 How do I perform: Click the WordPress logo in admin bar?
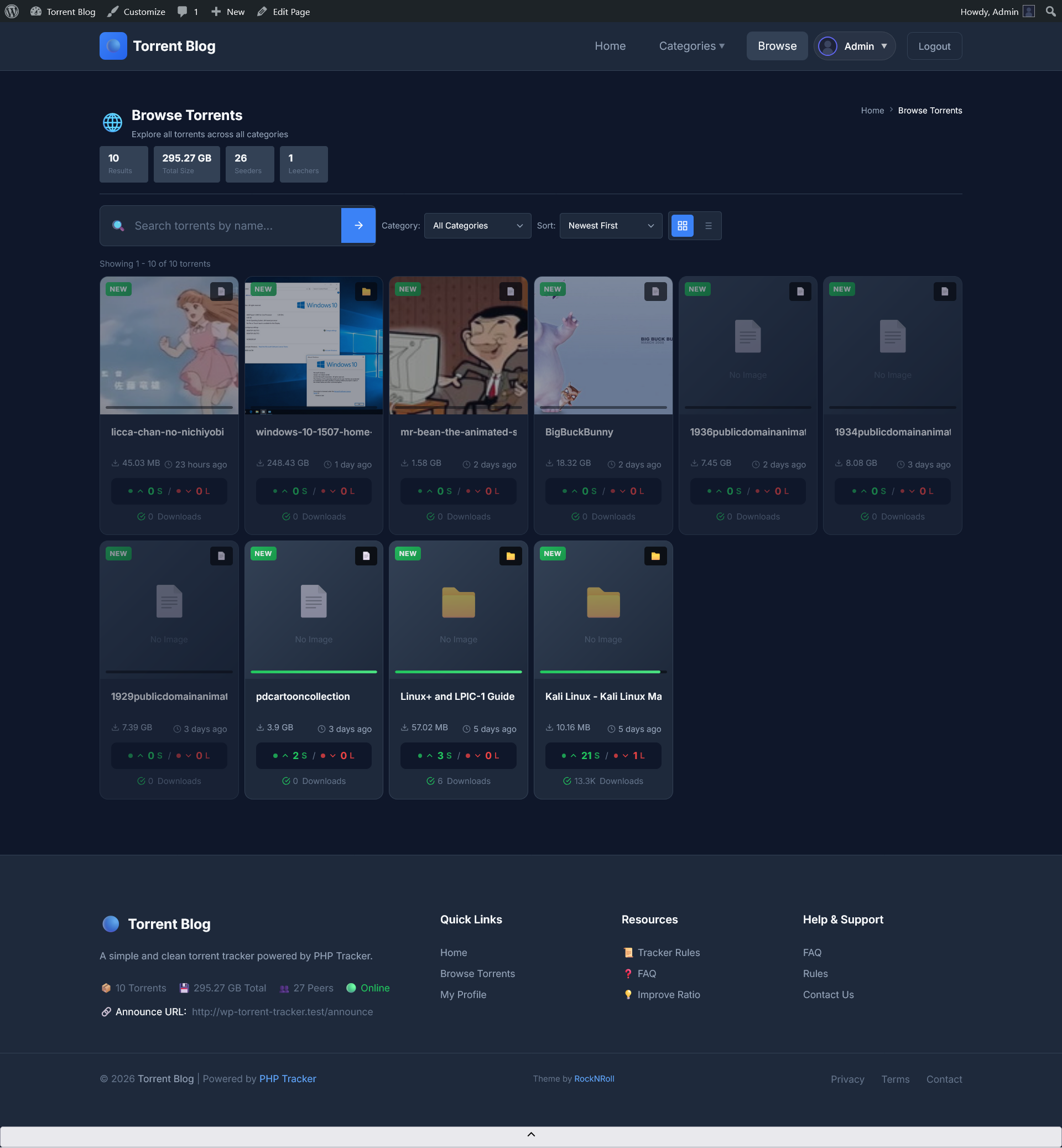pyautogui.click(x=12, y=12)
